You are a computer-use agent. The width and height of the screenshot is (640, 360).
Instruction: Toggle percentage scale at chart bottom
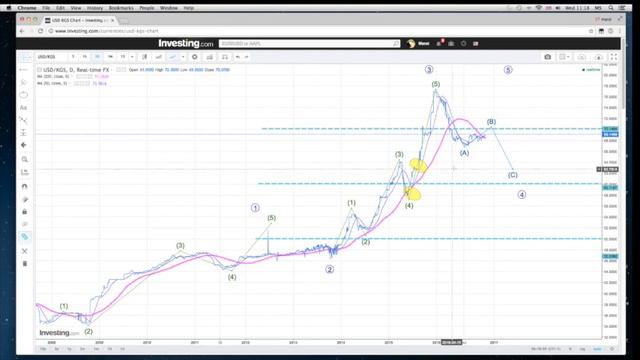570,349
